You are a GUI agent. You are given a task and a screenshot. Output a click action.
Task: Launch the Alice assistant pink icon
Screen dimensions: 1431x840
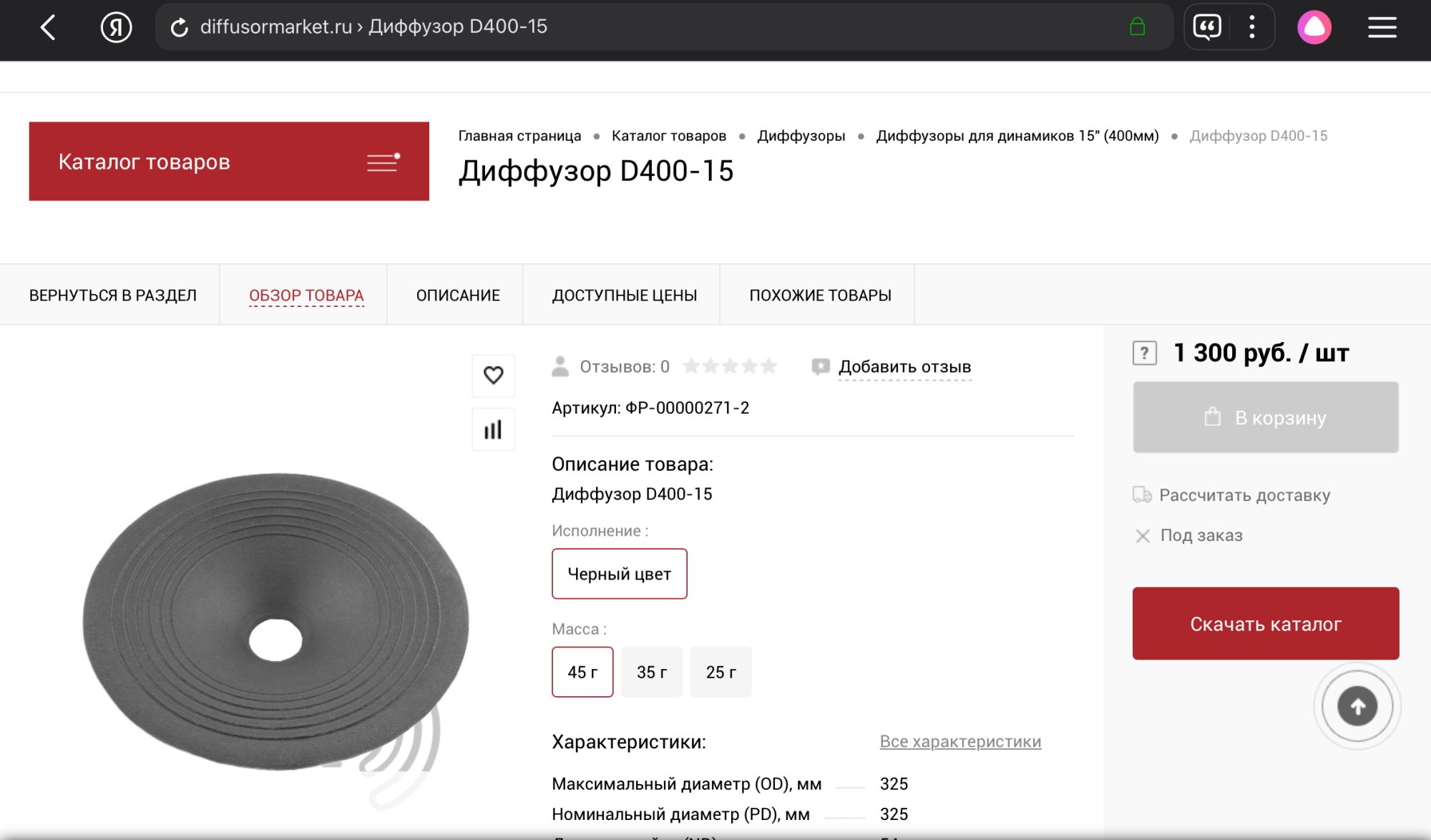coord(1314,28)
